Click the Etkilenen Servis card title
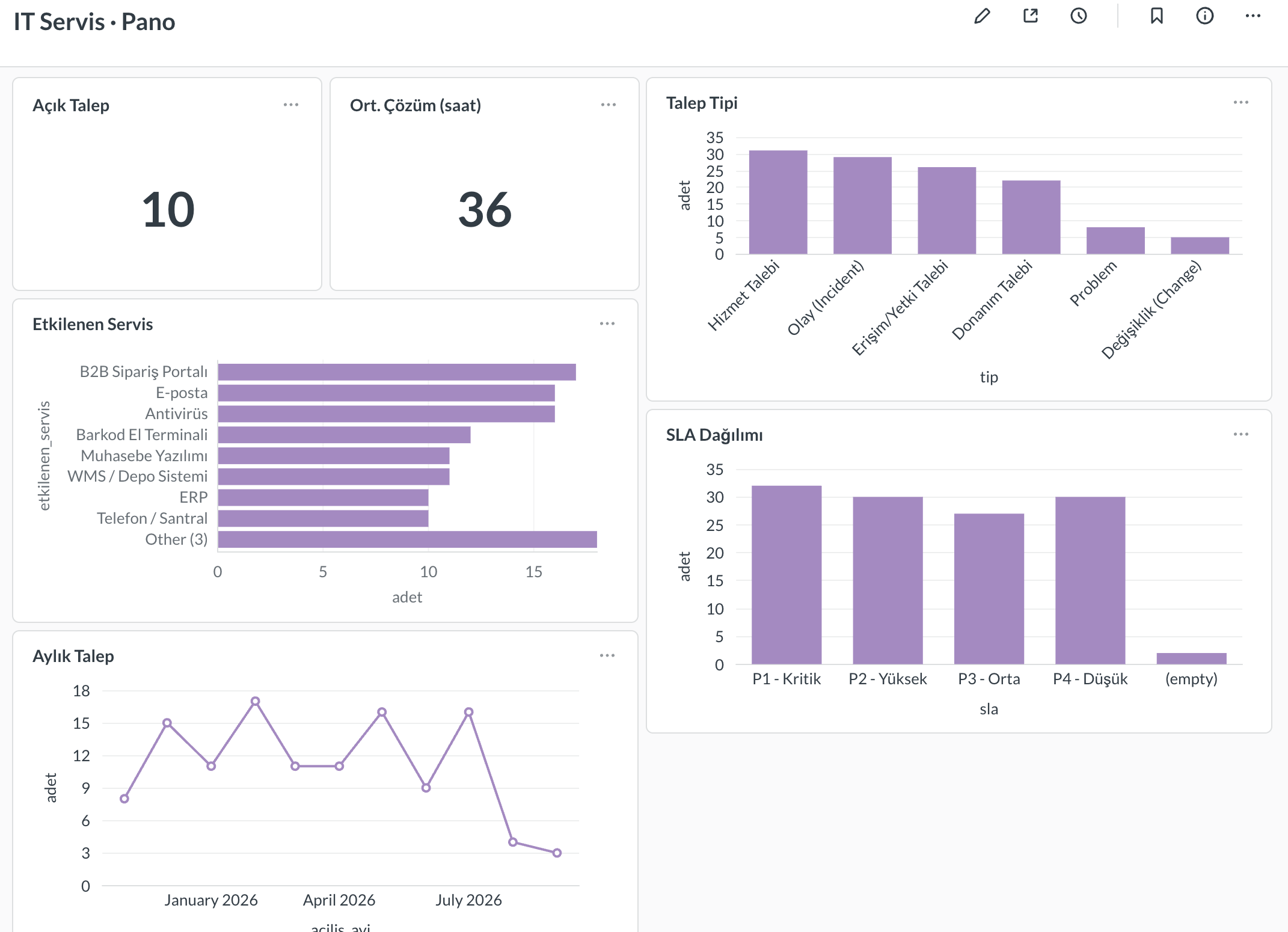Screen dimensions: 1288x932 click(x=93, y=324)
